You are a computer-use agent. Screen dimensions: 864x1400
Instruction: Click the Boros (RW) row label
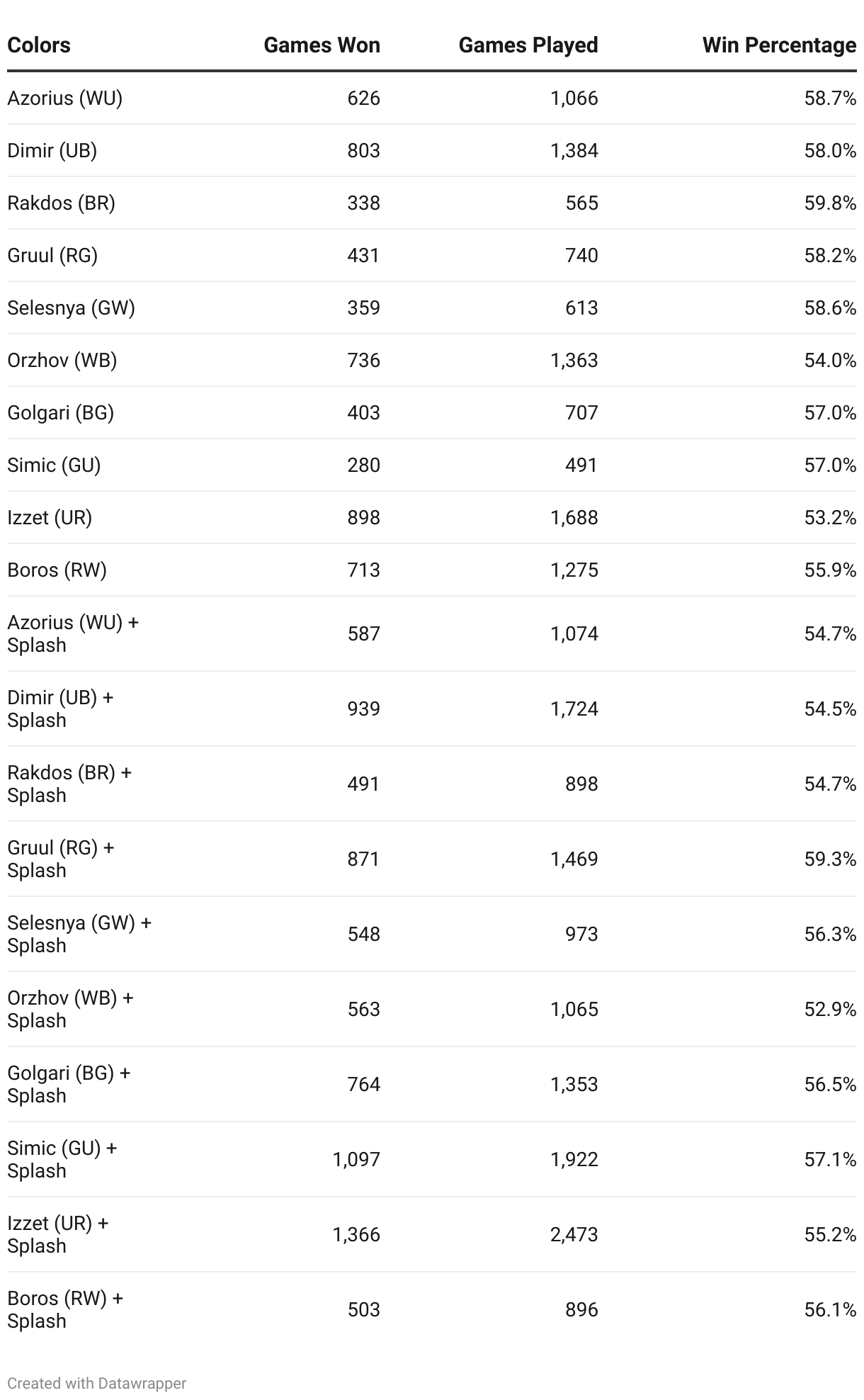tap(57, 570)
